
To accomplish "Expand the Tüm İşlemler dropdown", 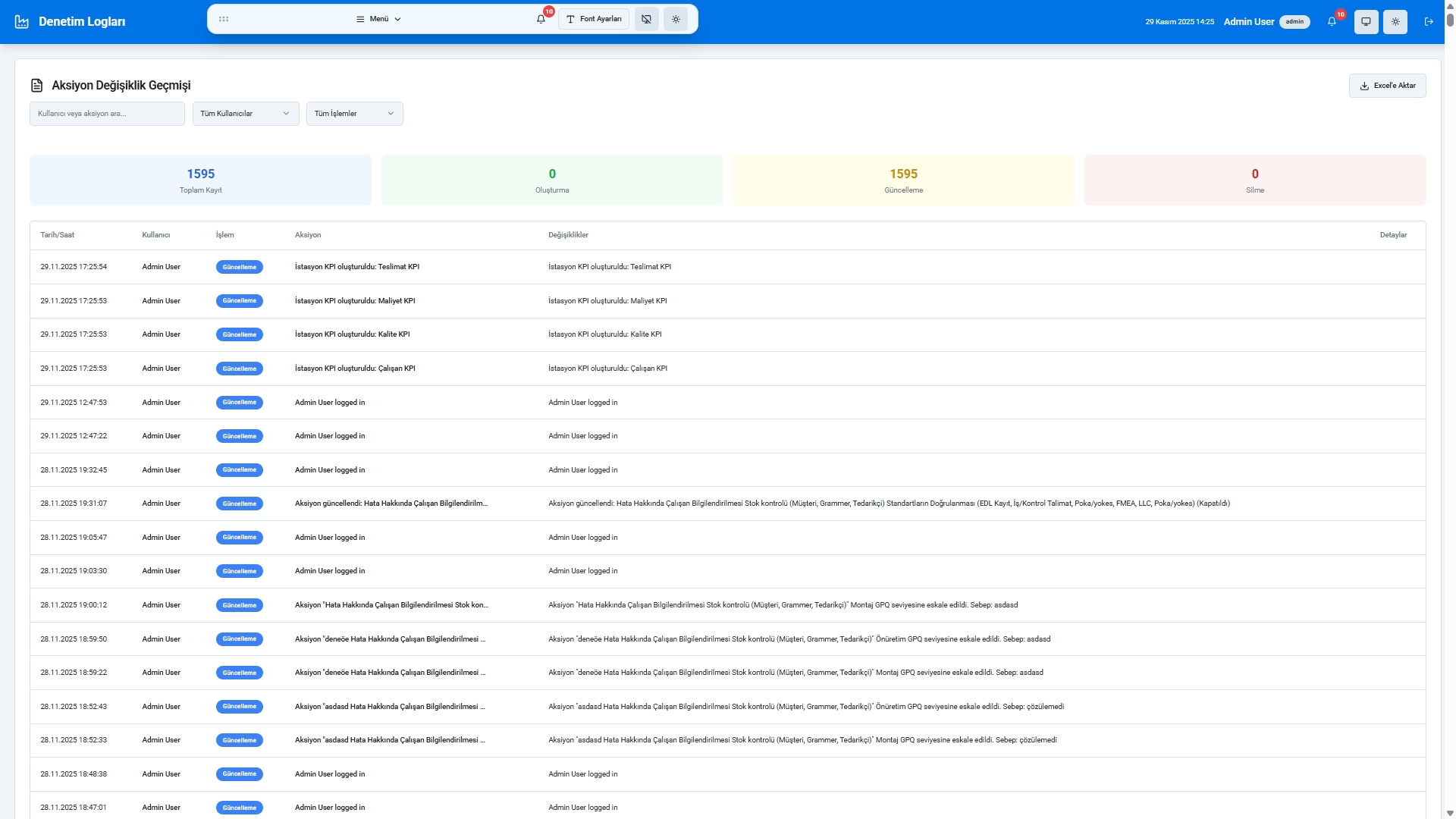I will pos(353,113).
